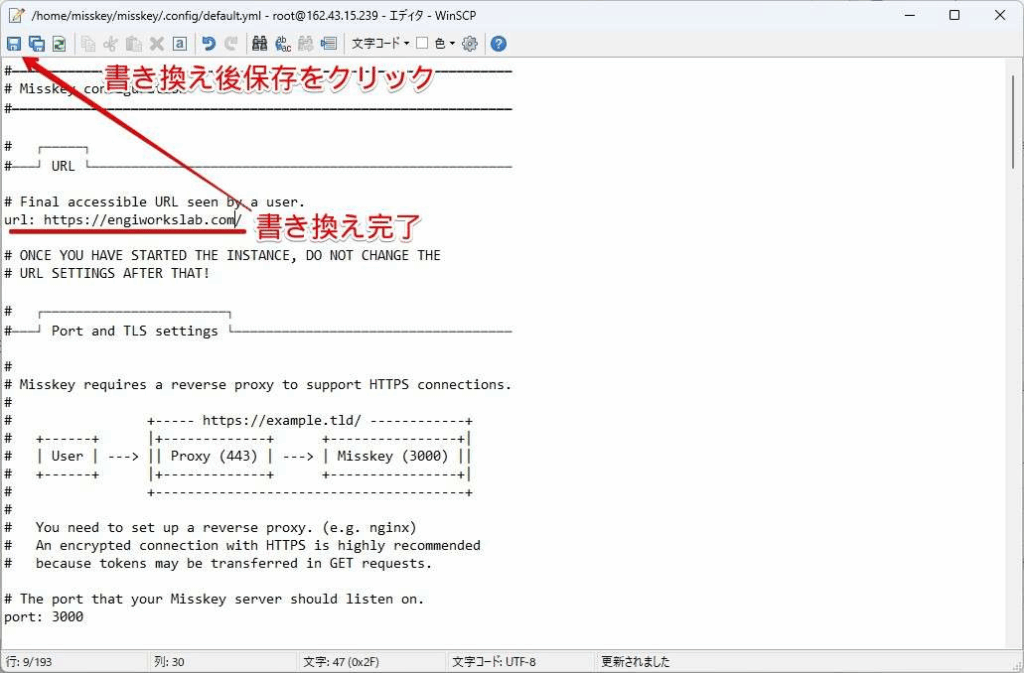Click the vertical scrollbar thumb

[1014, 122]
